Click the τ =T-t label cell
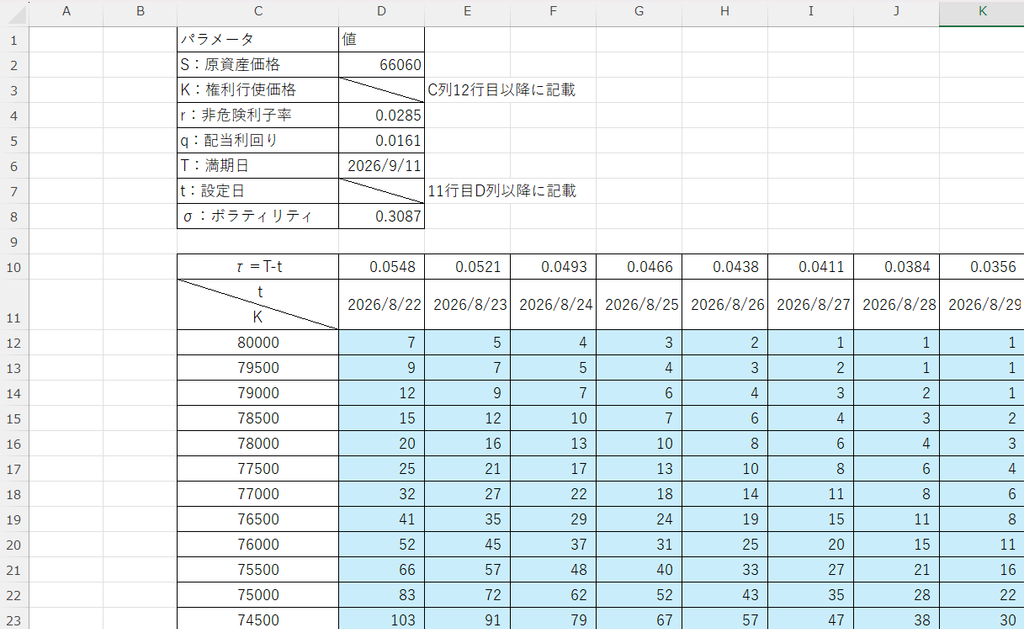The image size is (1024, 629). [x=258, y=267]
